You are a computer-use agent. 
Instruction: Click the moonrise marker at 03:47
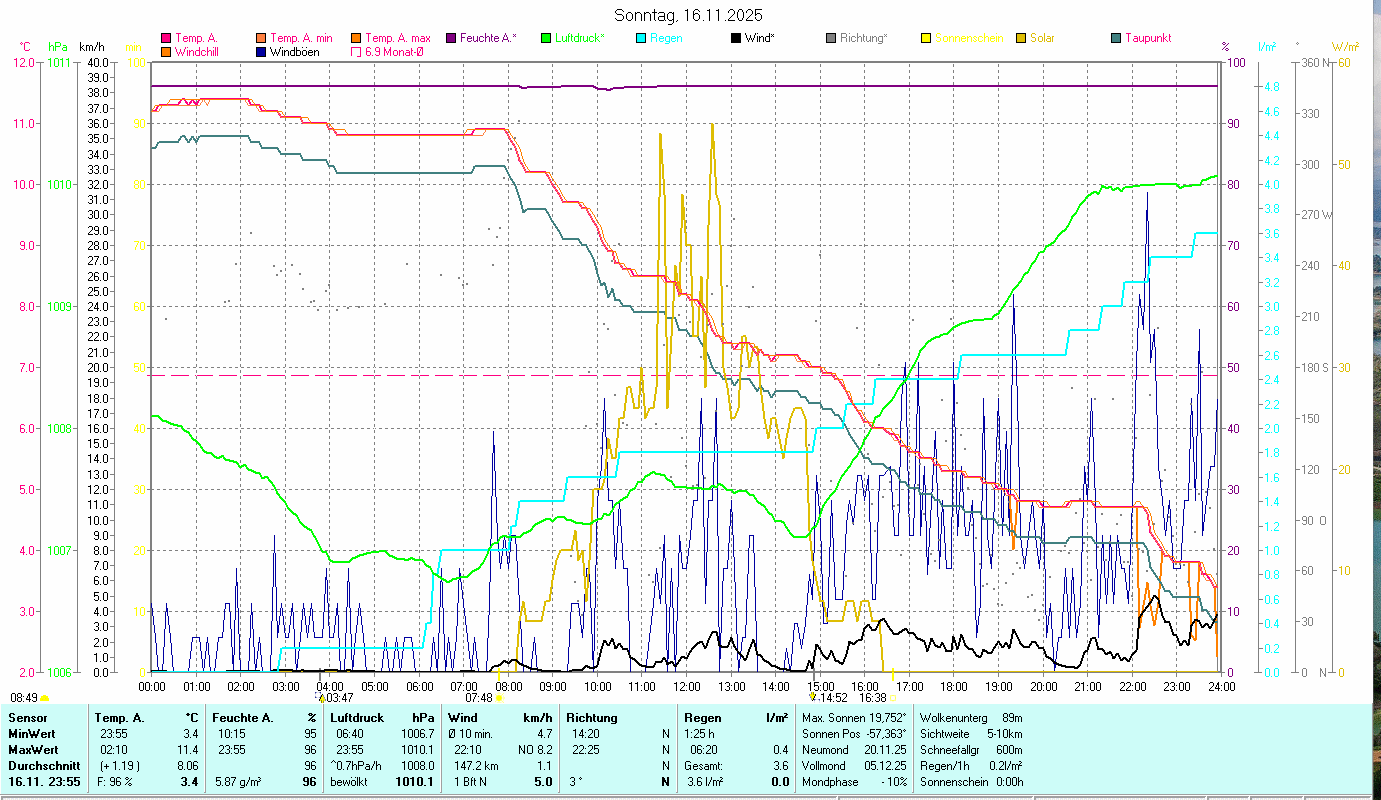click(321, 697)
